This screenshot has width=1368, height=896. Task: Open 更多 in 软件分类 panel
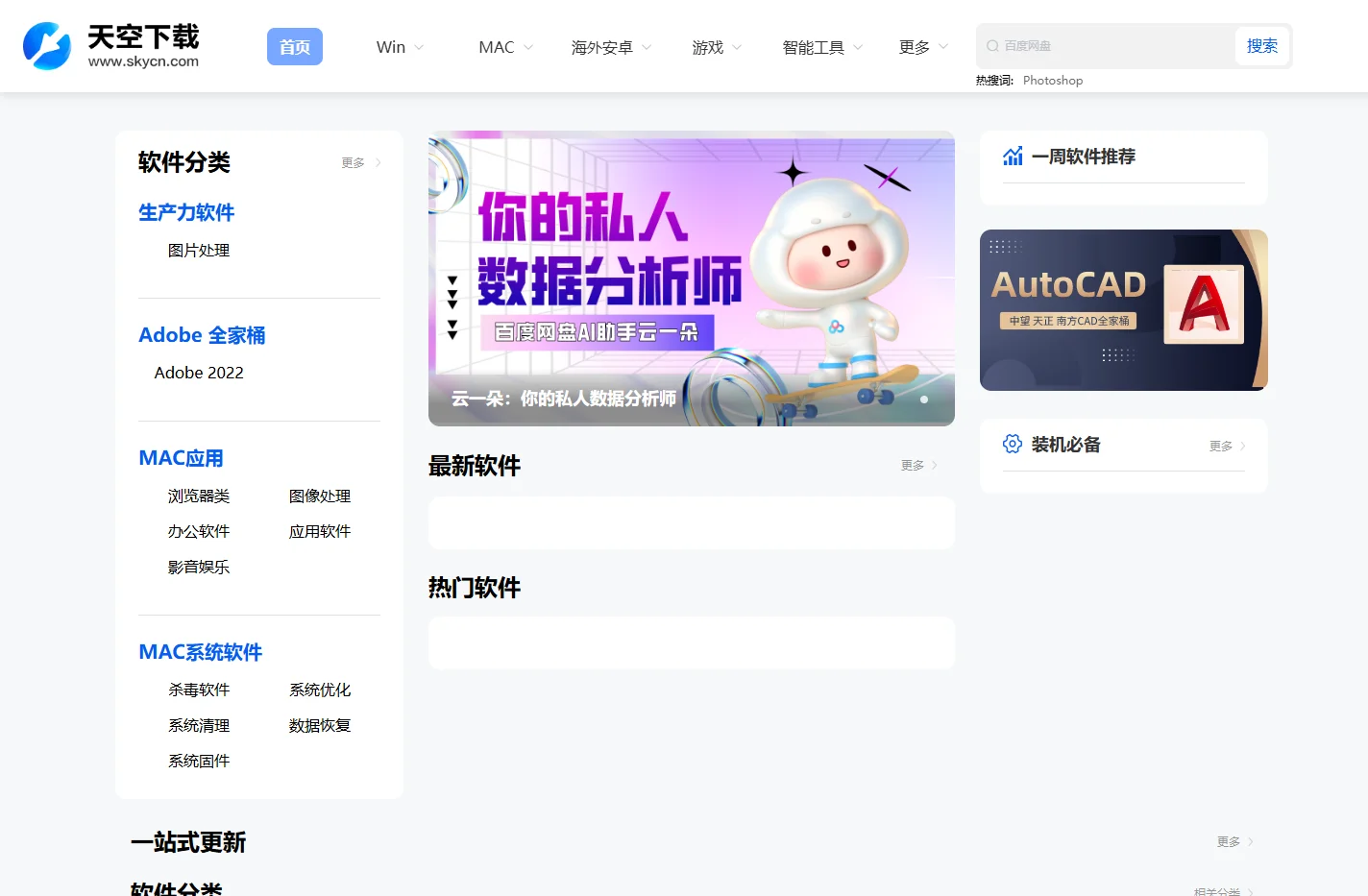(361, 163)
